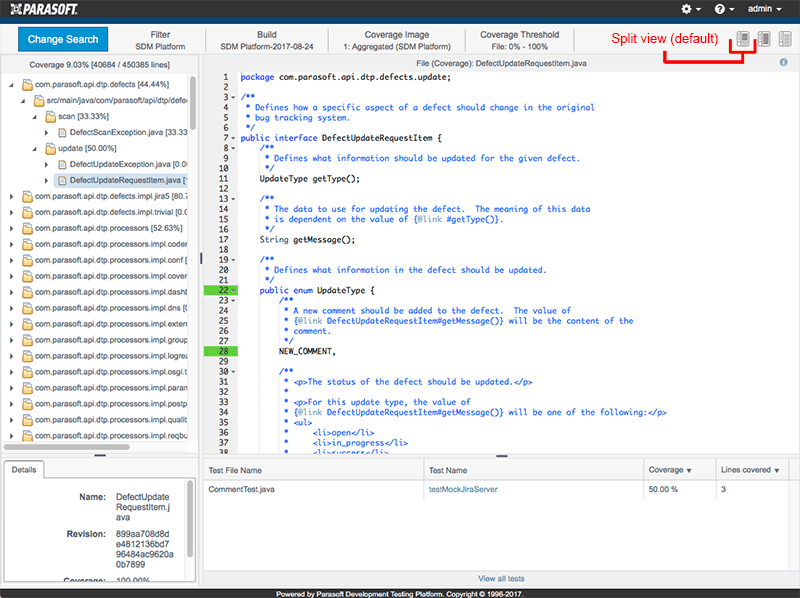Click the Filter SDM Platform toolbar item
800x598 pixels.
pyautogui.click(x=160, y=40)
